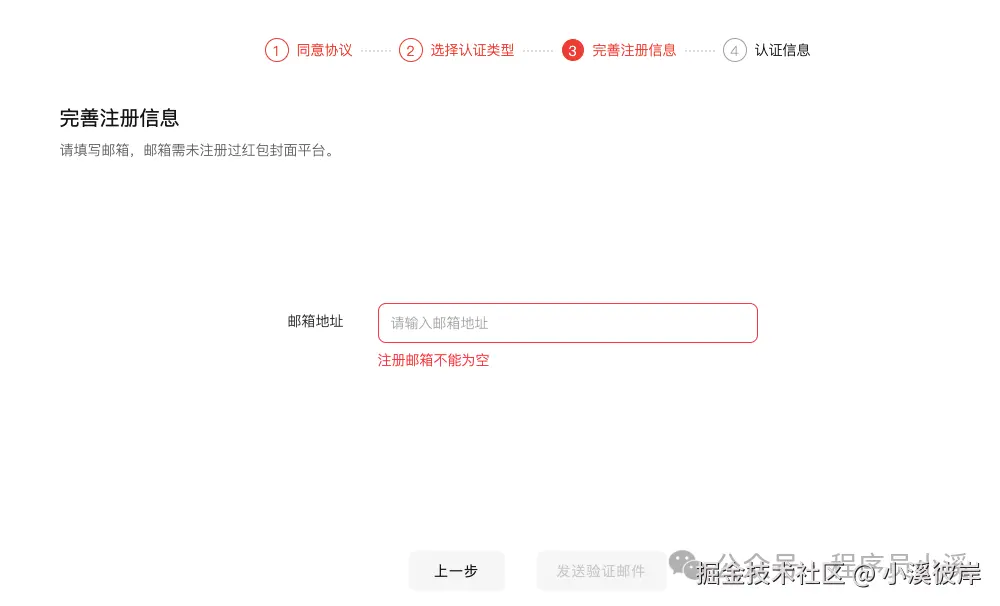The width and height of the screenshot is (1000, 606).
Task: Click the instruction text about 请填写邮箱
Action: coord(197,149)
